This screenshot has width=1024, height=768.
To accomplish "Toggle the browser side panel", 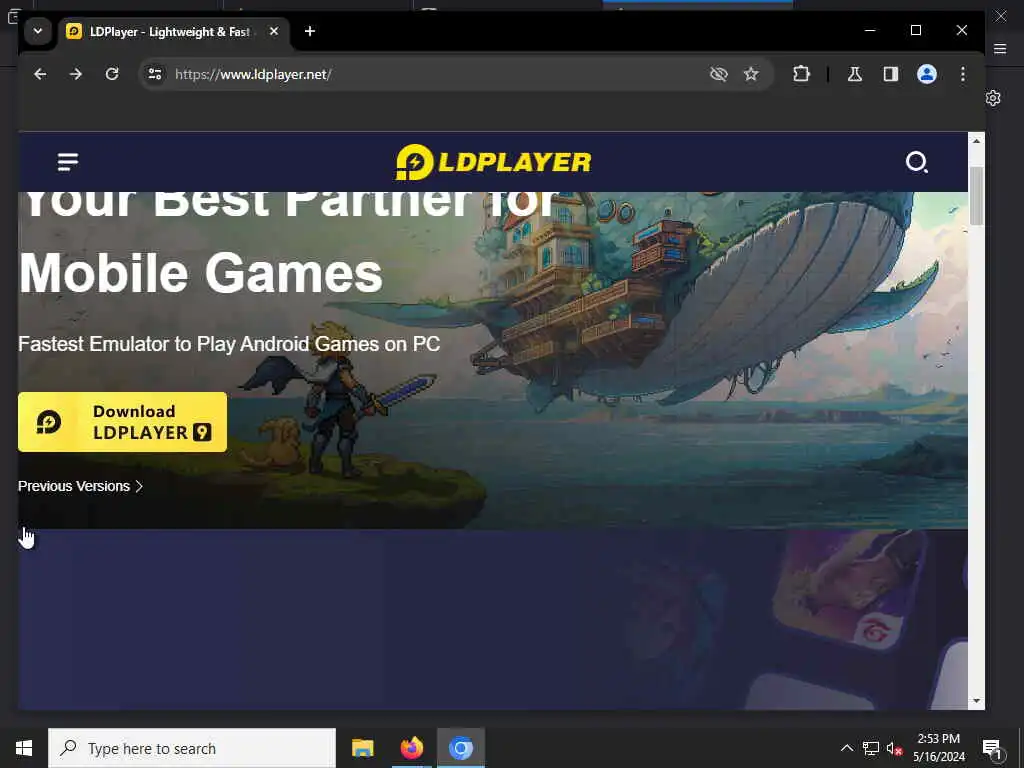I will point(891,74).
